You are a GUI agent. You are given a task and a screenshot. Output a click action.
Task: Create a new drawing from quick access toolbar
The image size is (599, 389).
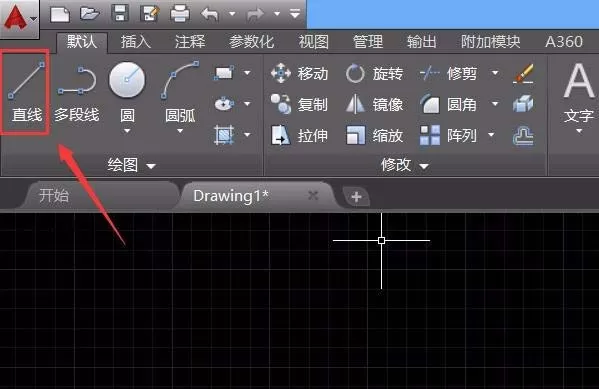tap(60, 14)
